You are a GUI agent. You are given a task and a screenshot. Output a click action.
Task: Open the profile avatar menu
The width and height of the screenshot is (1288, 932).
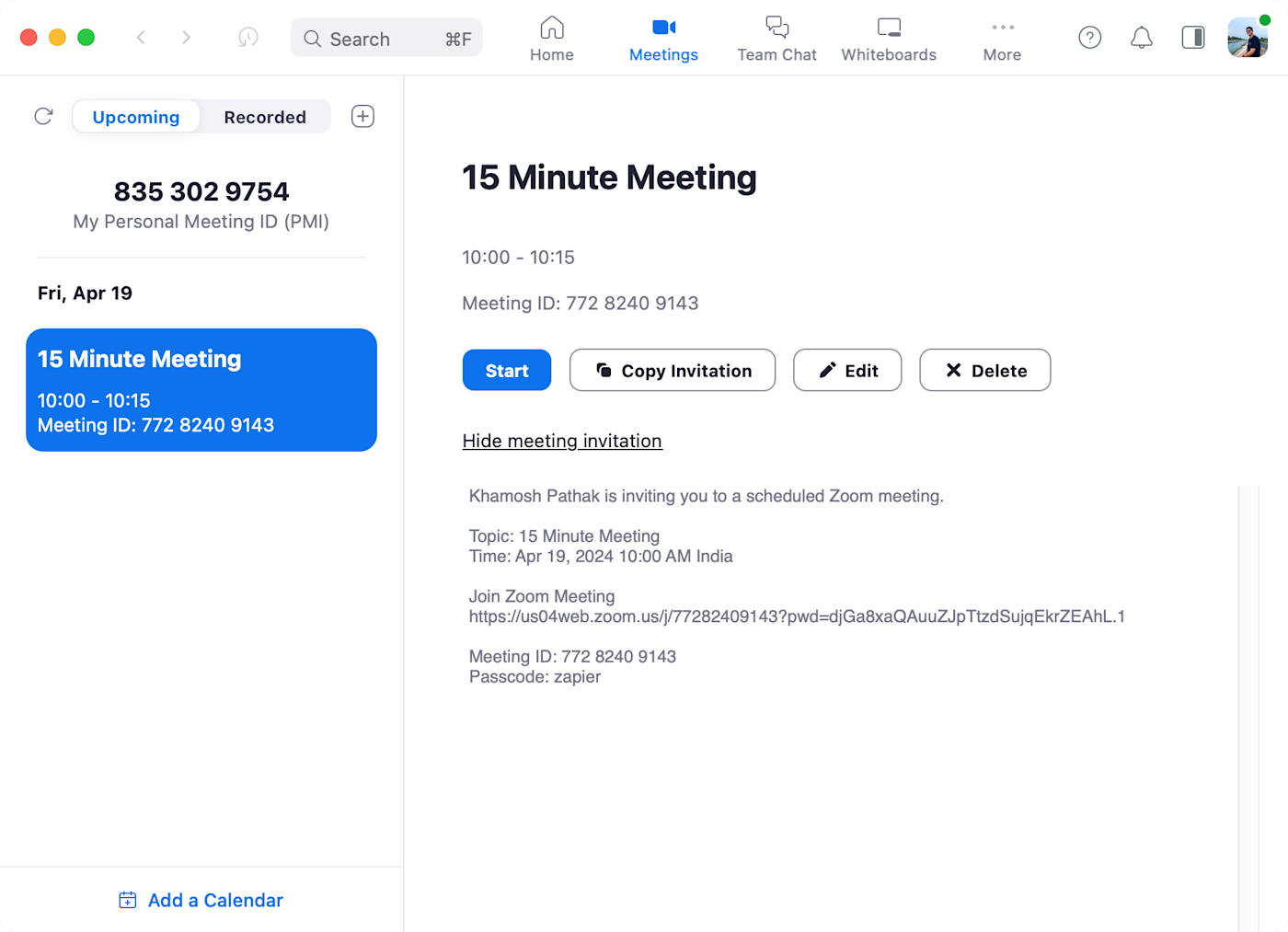coord(1248,37)
